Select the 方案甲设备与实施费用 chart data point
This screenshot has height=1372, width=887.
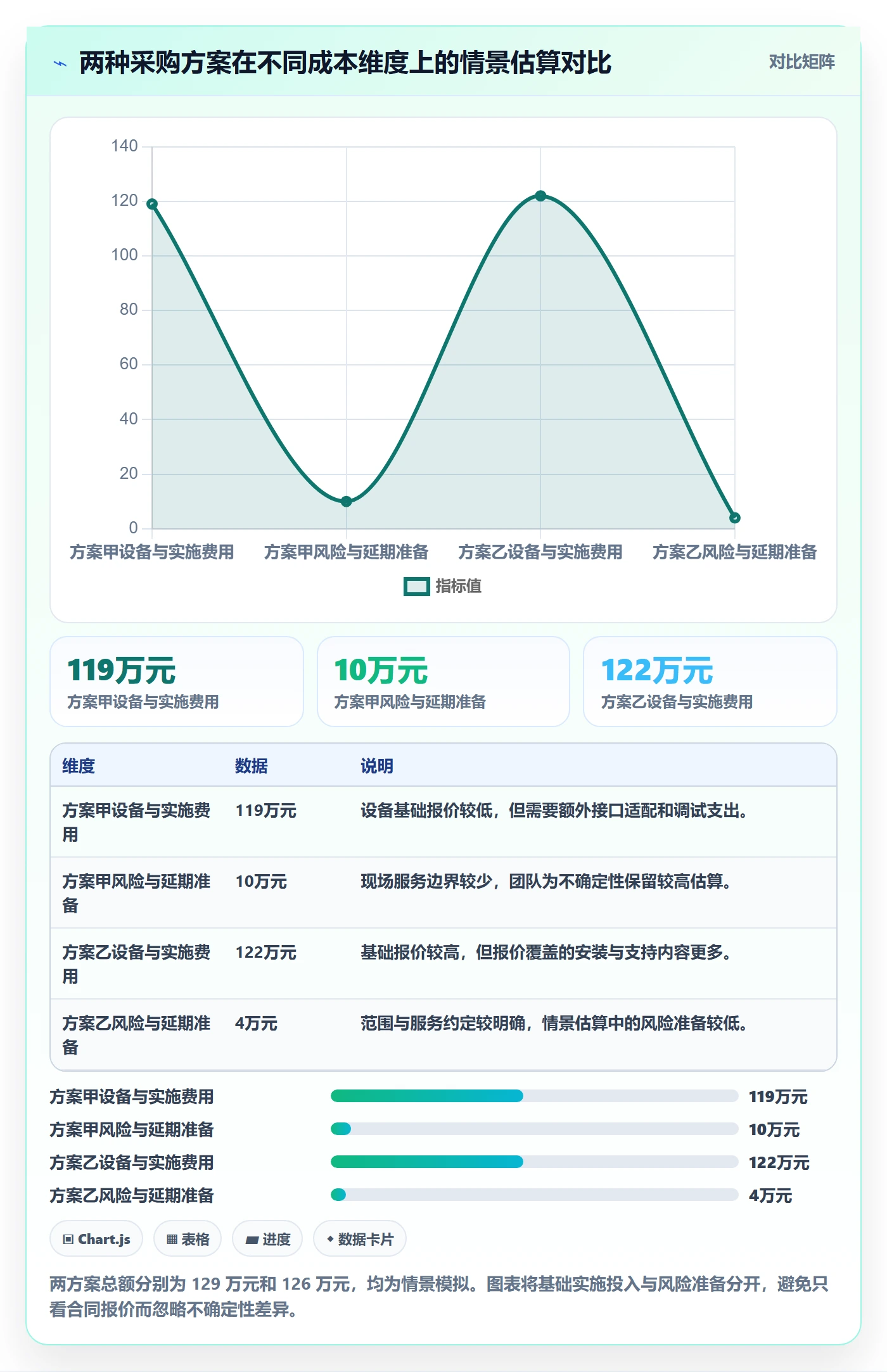click(x=152, y=204)
